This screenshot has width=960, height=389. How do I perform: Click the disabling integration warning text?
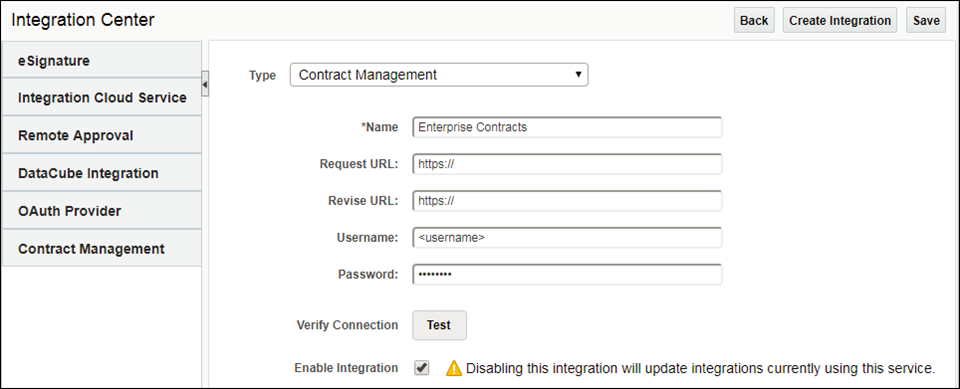[x=700, y=368]
